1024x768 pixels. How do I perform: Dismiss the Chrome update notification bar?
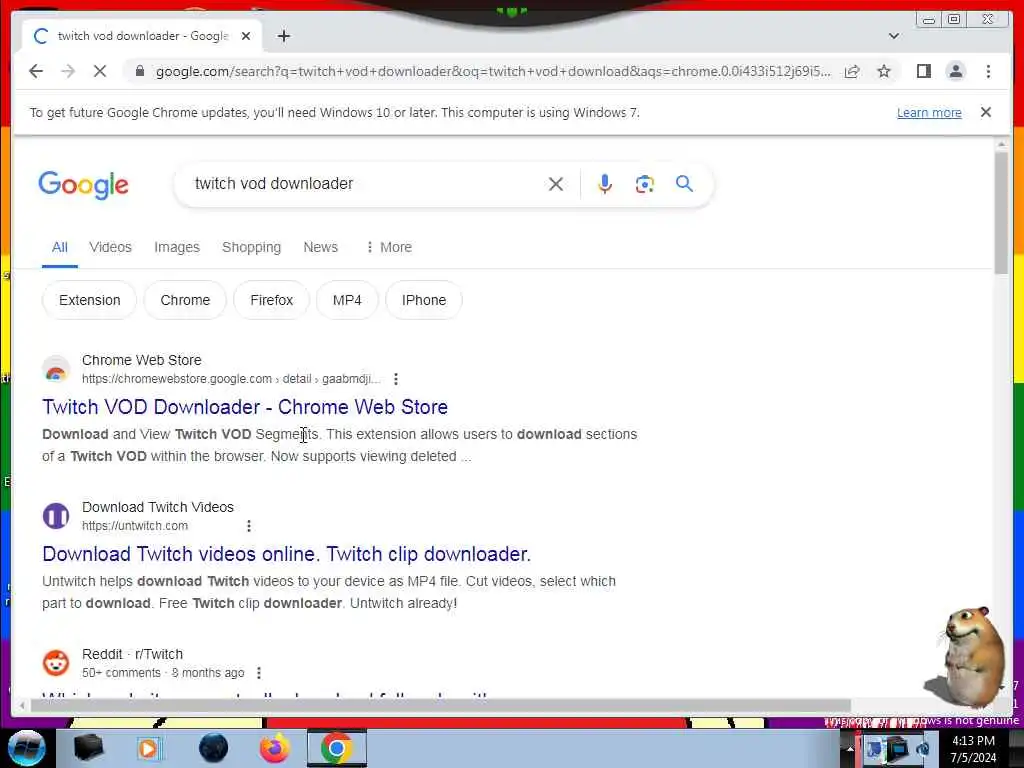pos(985,112)
